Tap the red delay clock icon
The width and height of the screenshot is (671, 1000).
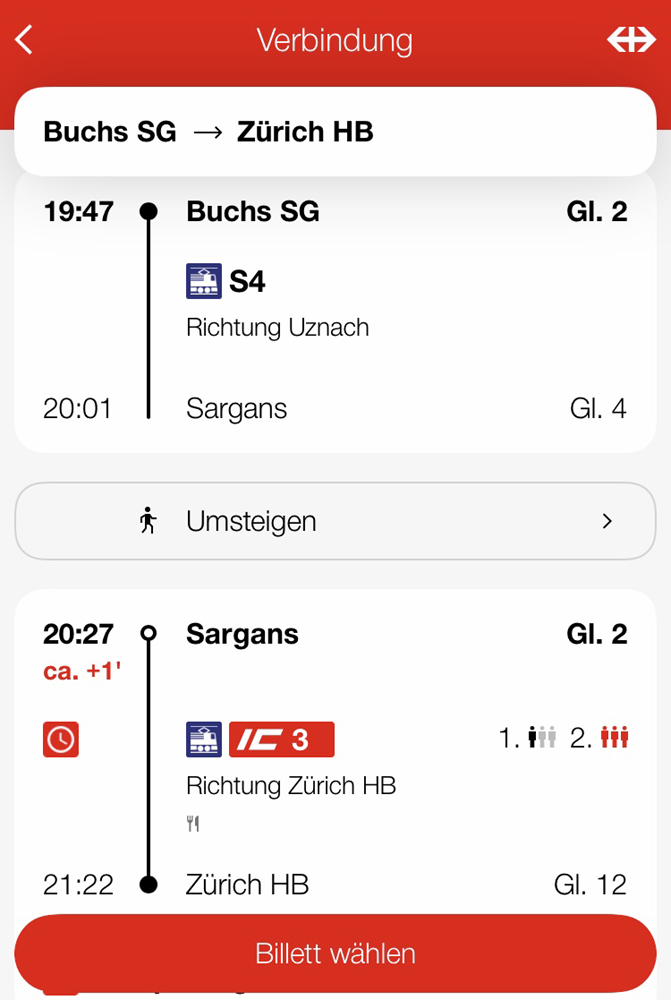click(61, 739)
